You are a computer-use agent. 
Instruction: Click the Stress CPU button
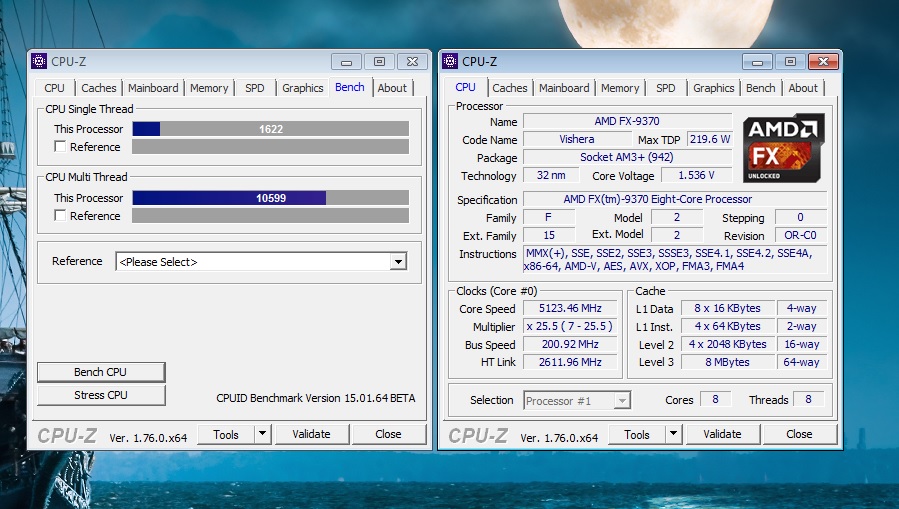(x=101, y=395)
